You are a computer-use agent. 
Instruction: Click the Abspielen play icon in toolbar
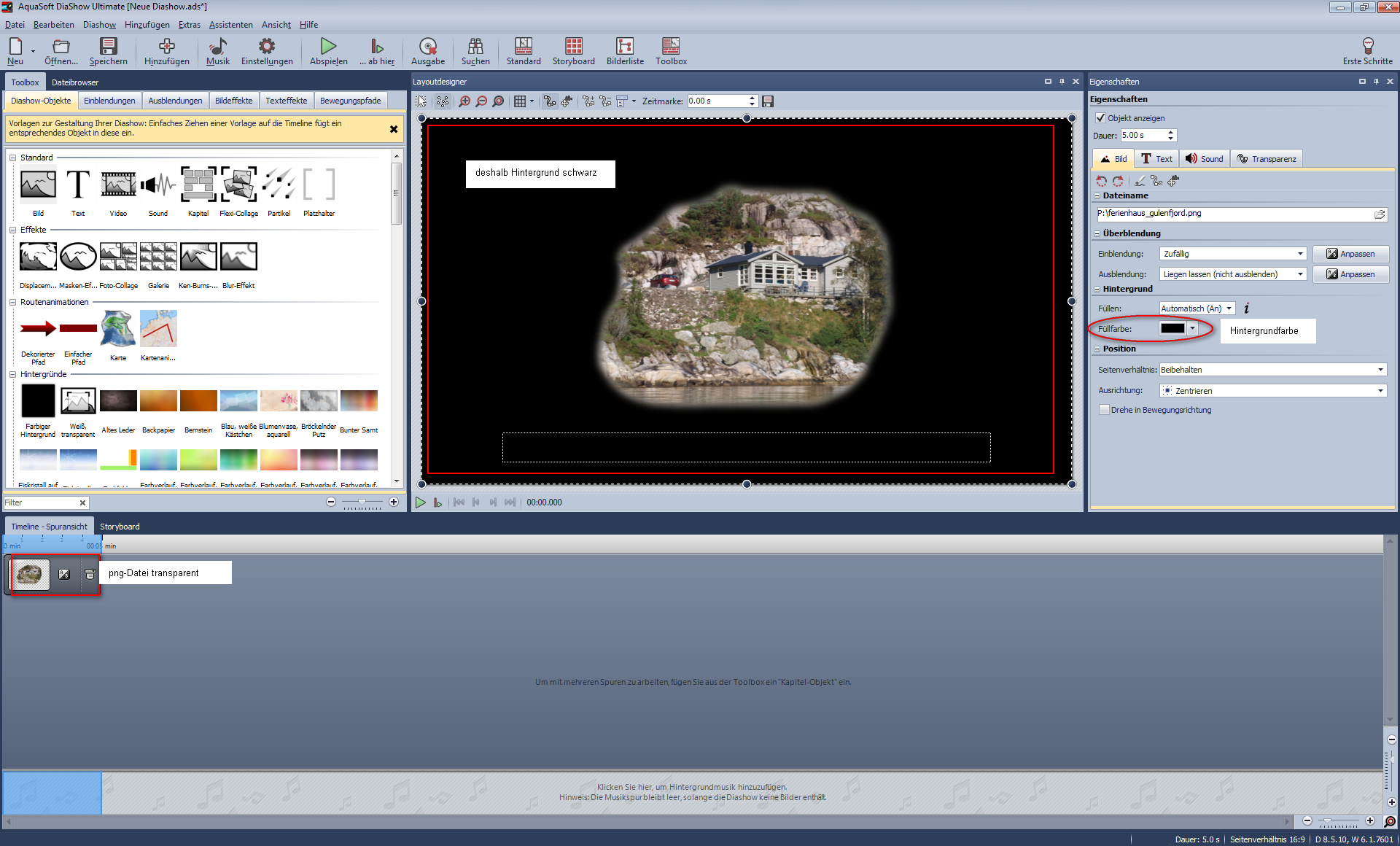tap(328, 47)
